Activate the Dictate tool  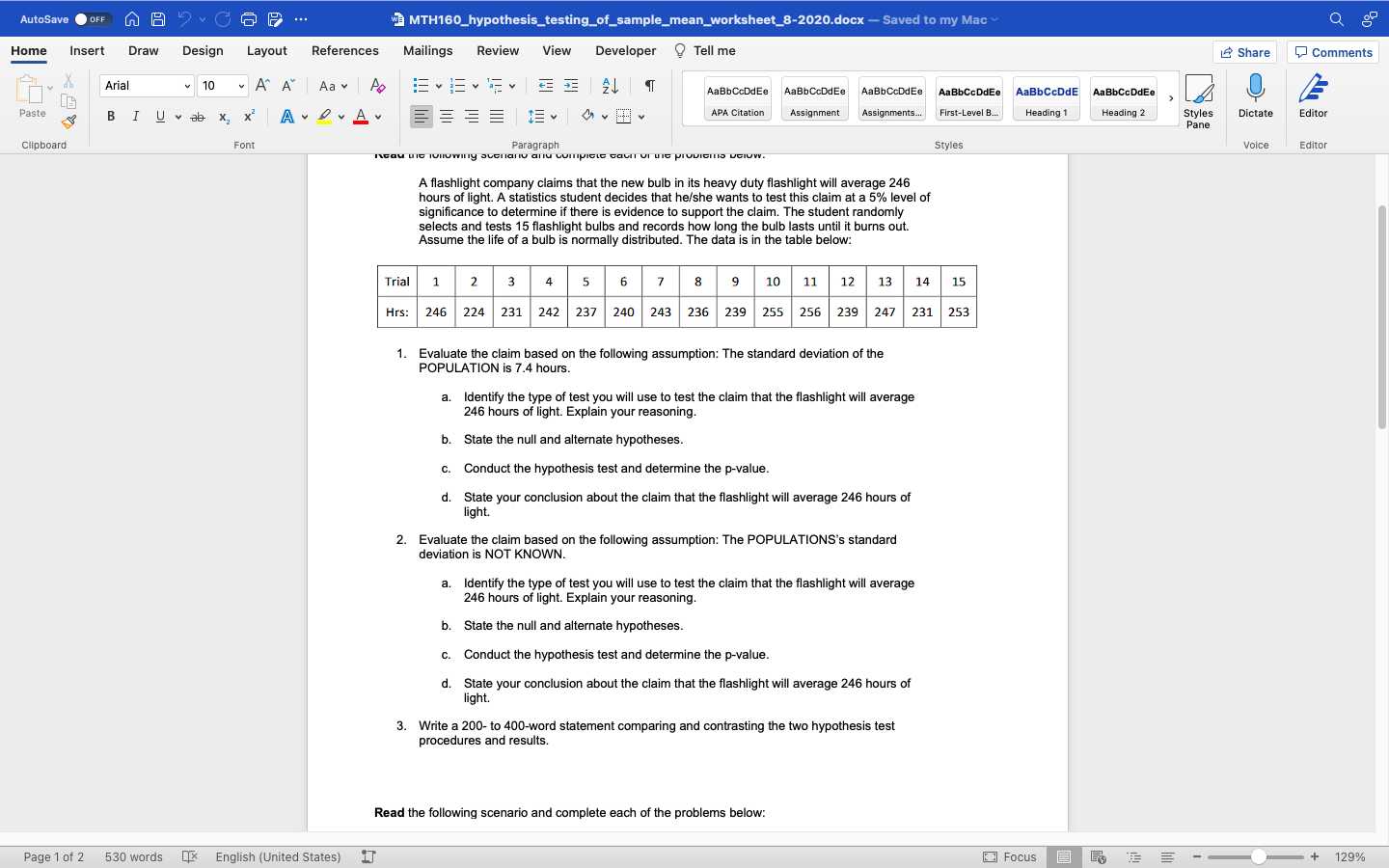tap(1255, 99)
